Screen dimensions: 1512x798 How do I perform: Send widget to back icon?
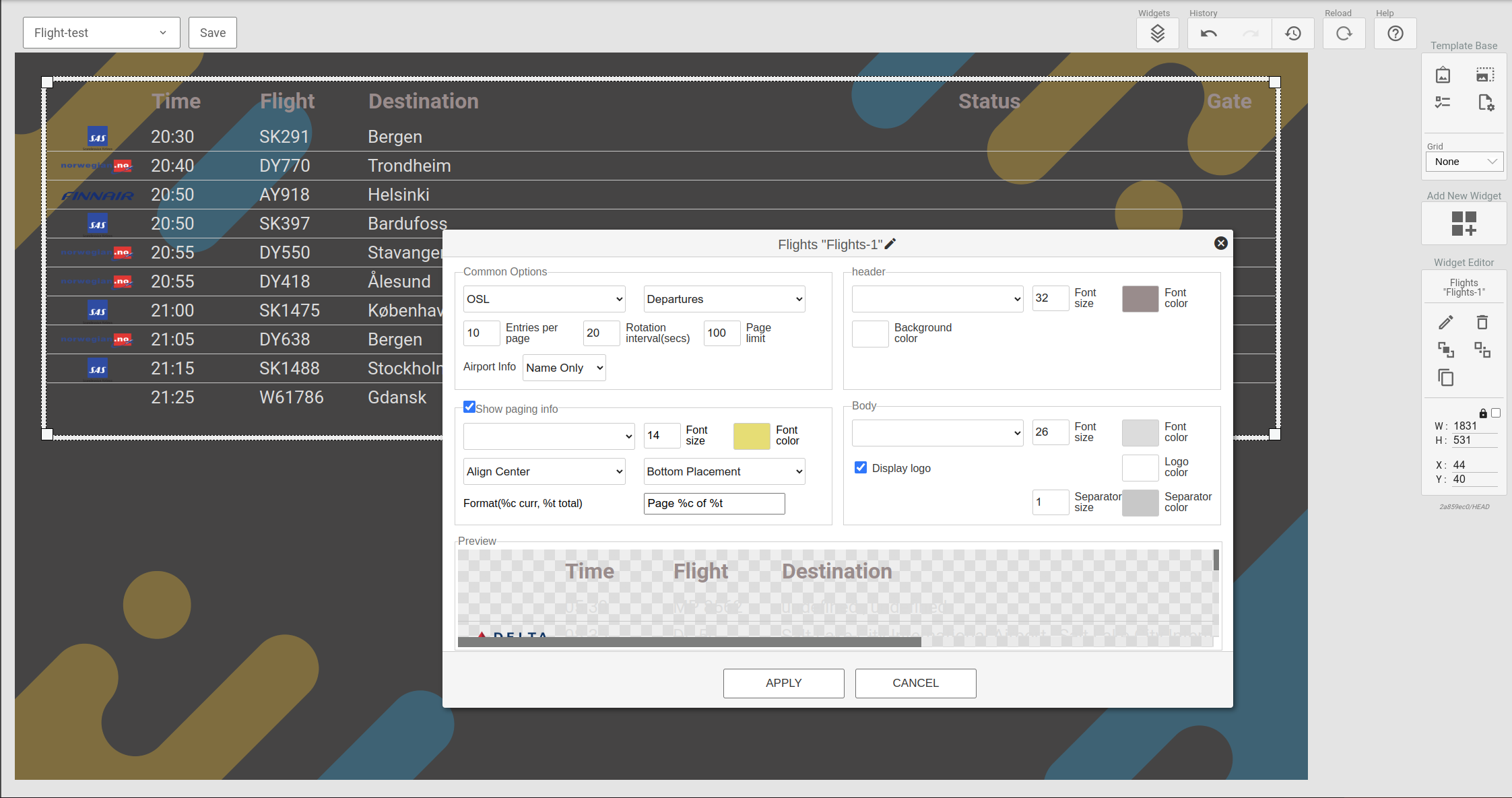point(1482,350)
